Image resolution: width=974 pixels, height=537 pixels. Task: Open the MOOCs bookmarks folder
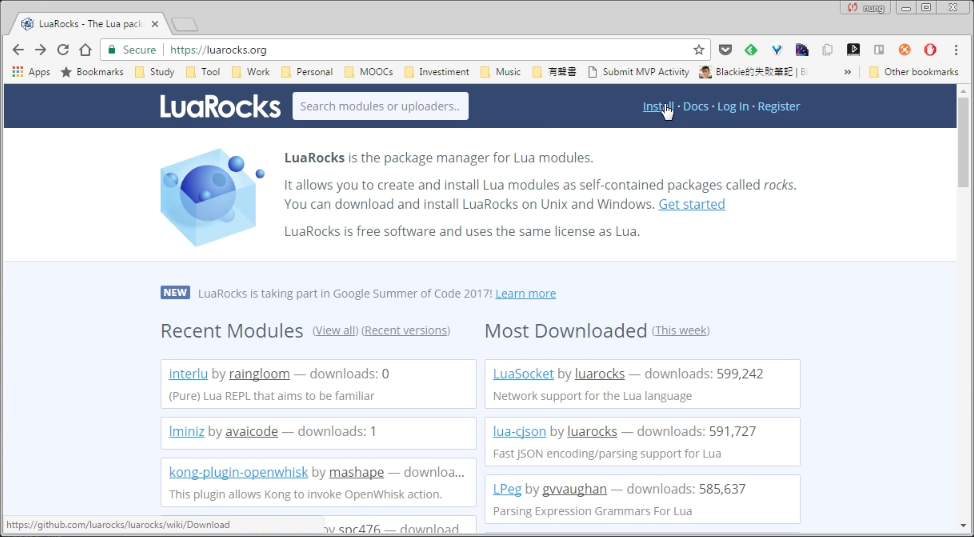coord(368,71)
